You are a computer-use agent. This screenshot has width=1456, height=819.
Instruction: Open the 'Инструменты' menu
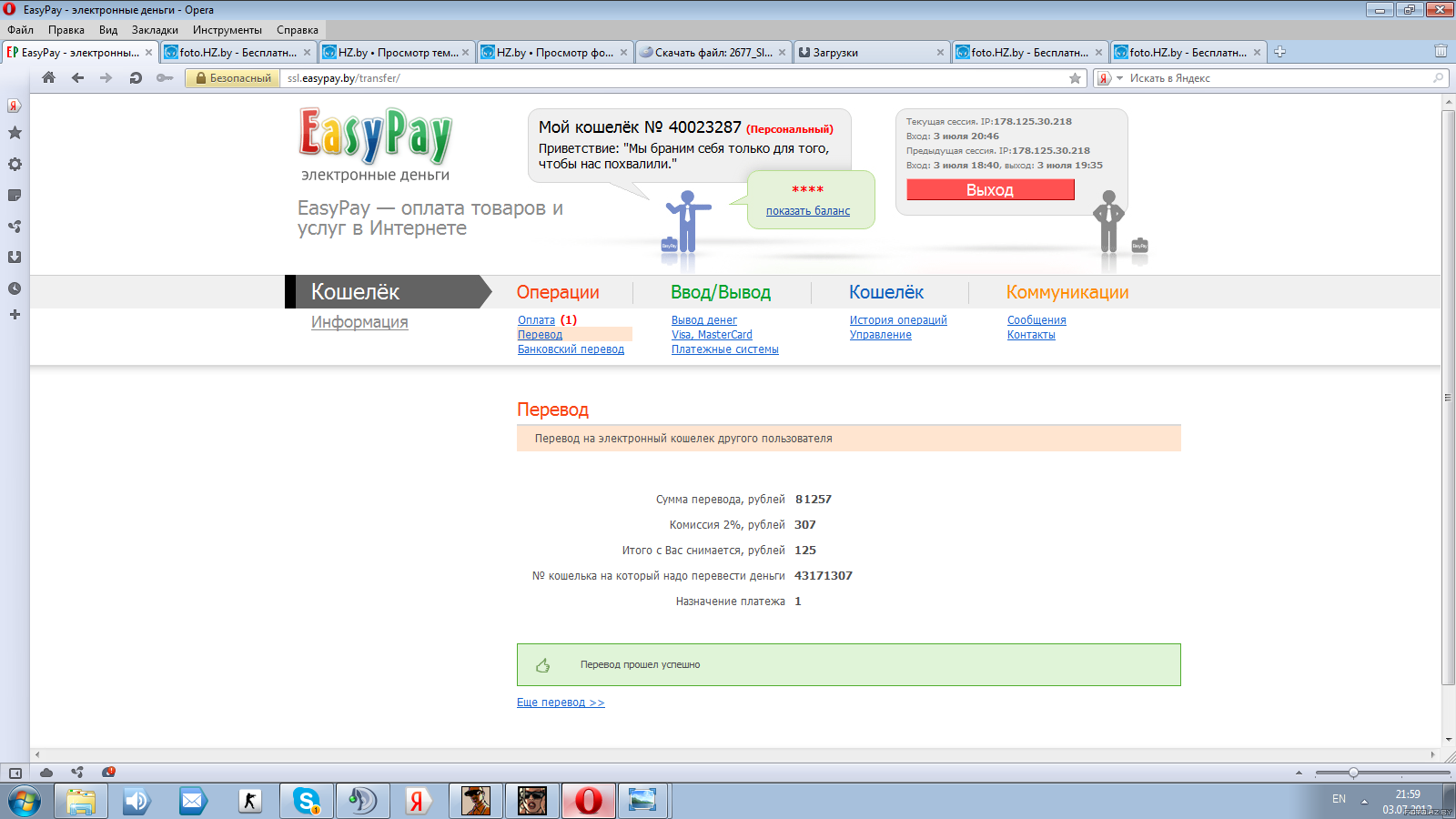pyautogui.click(x=227, y=30)
